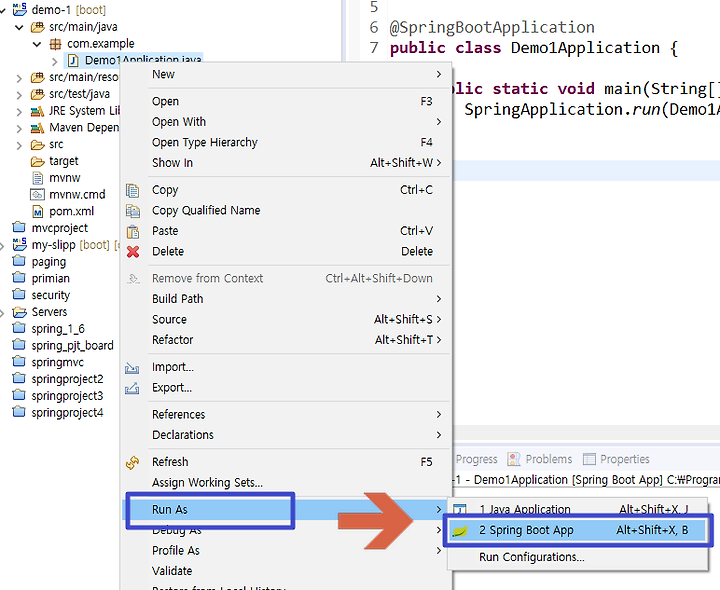This screenshot has height=590, width=720.
Task: Click the JRE System Library icon
Action: click(x=37, y=111)
